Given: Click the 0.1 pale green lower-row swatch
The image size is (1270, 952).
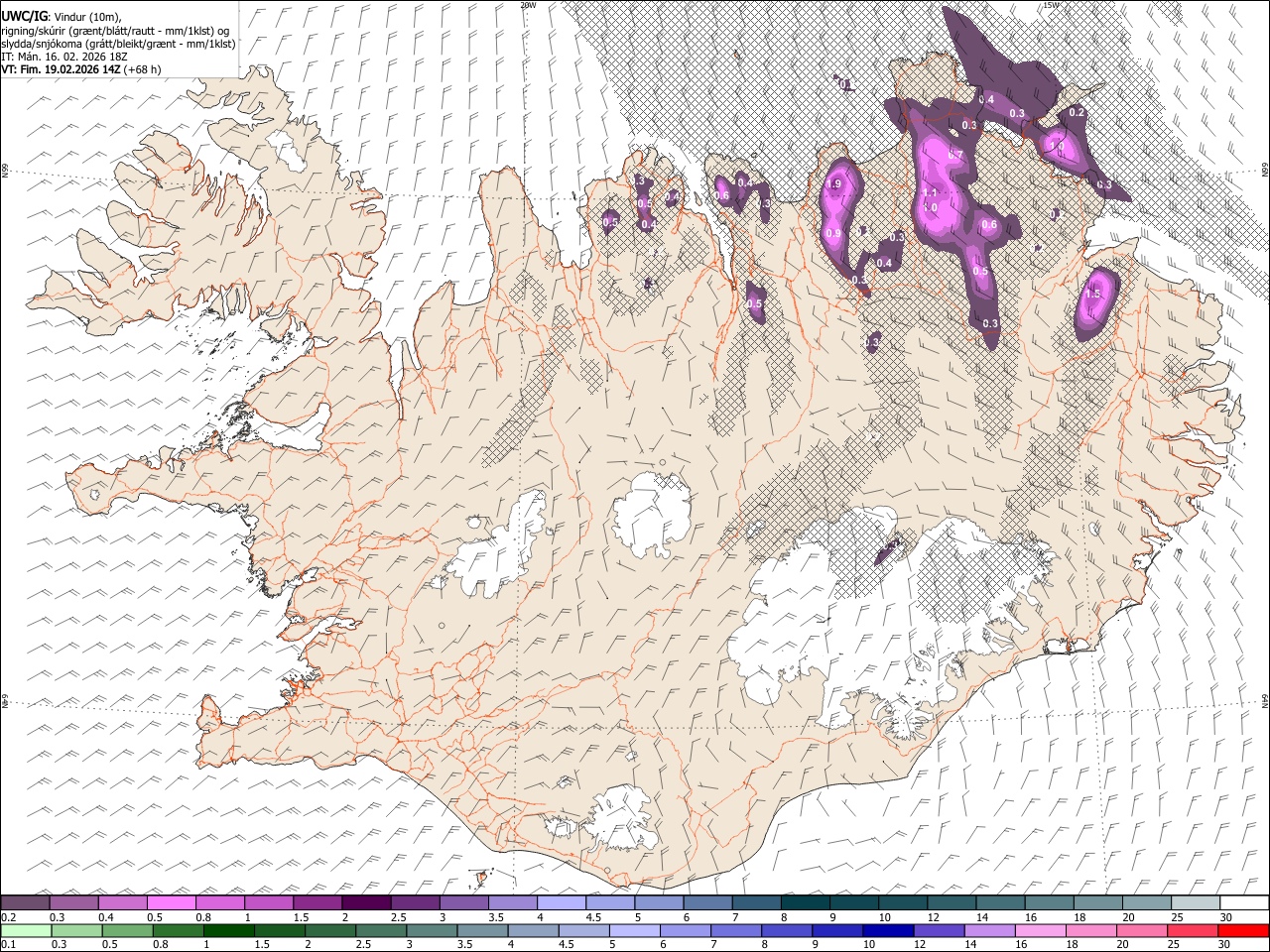Looking at the screenshot, I should (26, 930).
